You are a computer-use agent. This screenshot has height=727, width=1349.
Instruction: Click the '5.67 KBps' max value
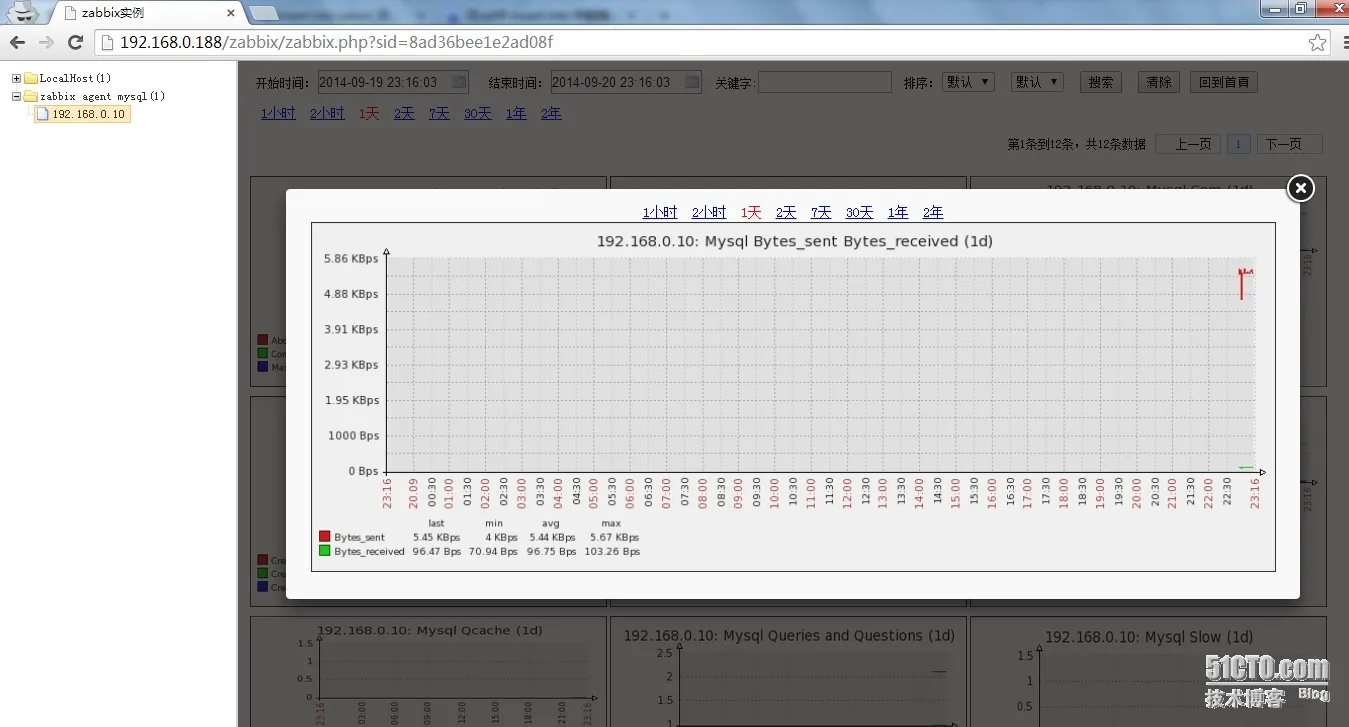coord(614,537)
